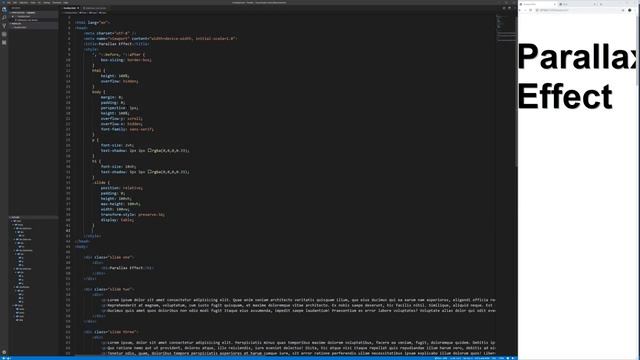The height and width of the screenshot is (360, 640).
Task: Switch to the second browser tab
Action: coord(578,4)
